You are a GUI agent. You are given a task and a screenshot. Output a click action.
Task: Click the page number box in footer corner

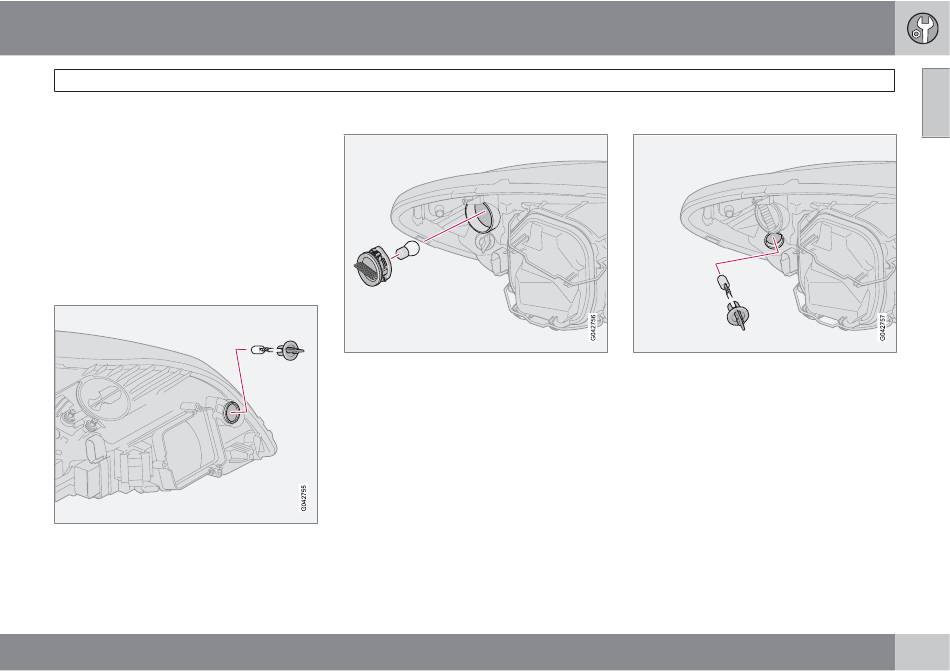pyautogui.click(x=922, y=652)
